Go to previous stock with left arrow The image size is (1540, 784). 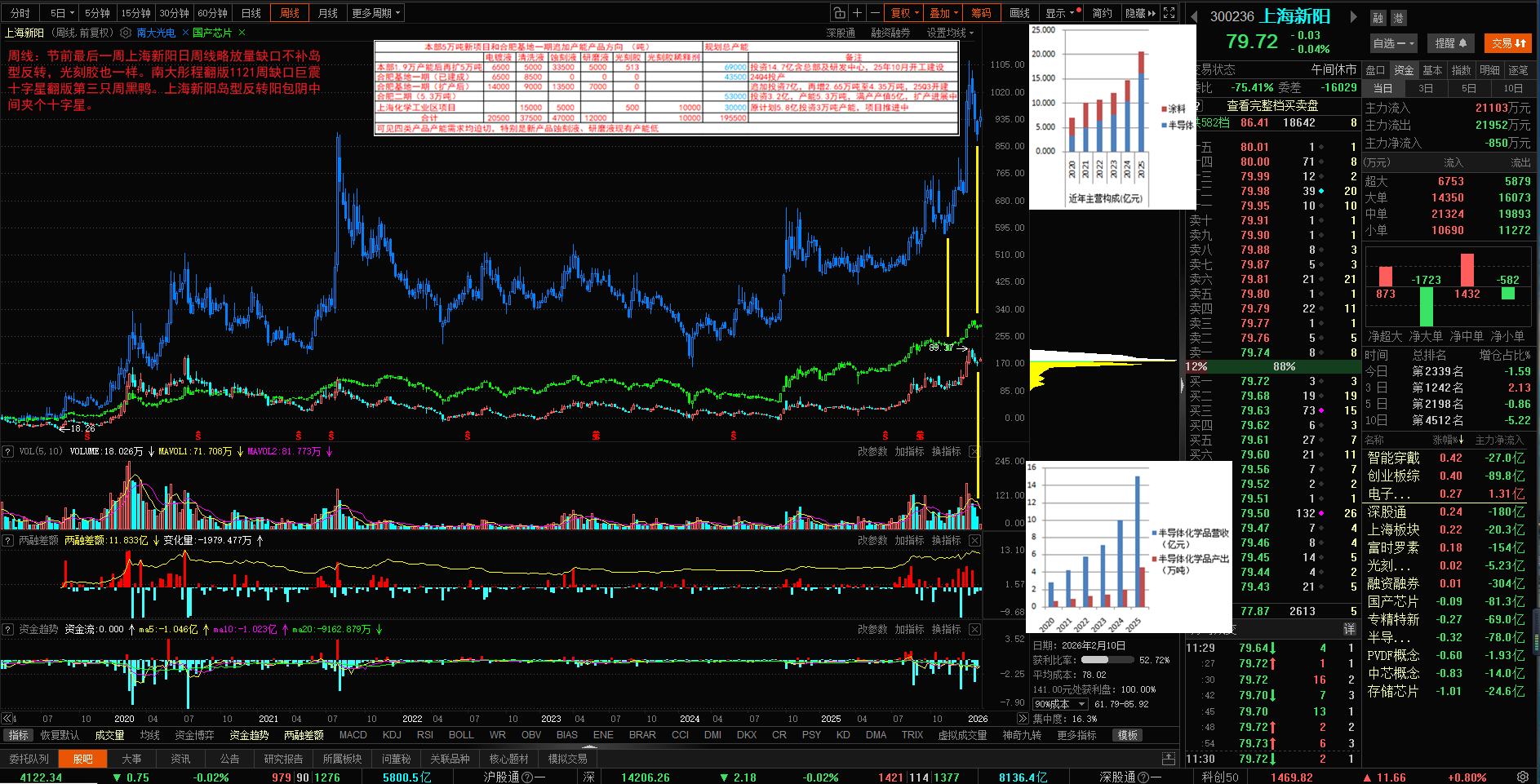[x=1193, y=16]
